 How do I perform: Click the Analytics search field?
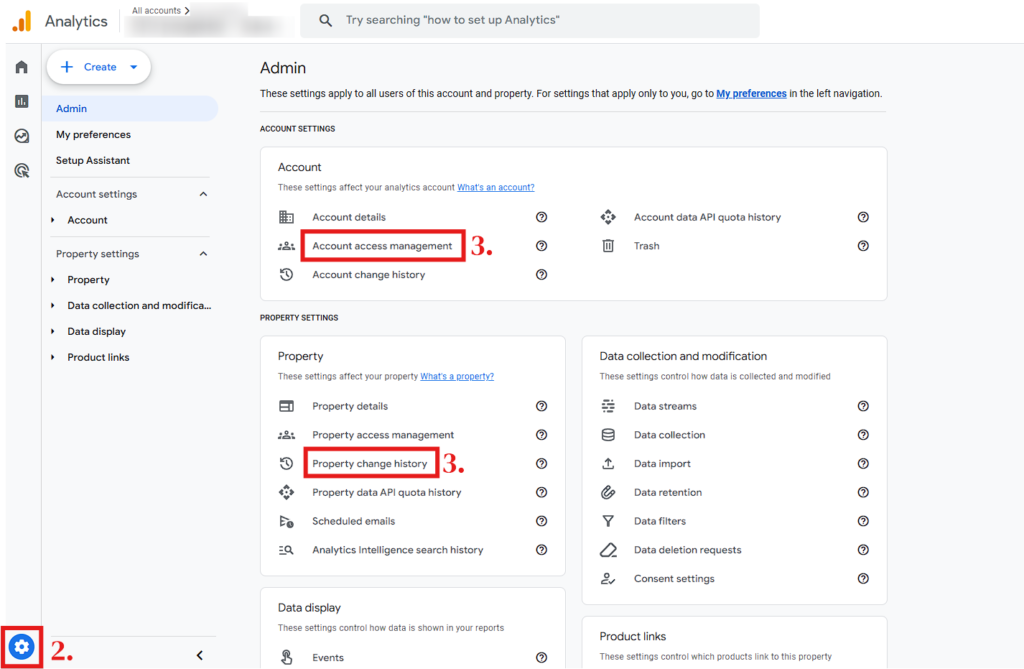click(x=530, y=20)
